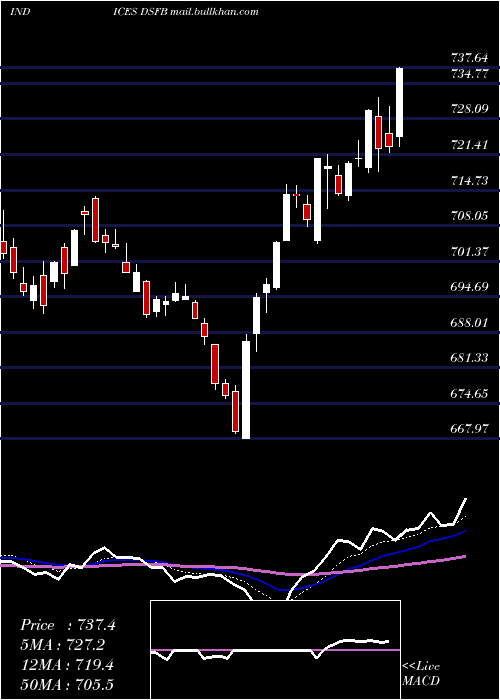Click the 701.37 price level label
500x700 pixels.
coord(470,252)
